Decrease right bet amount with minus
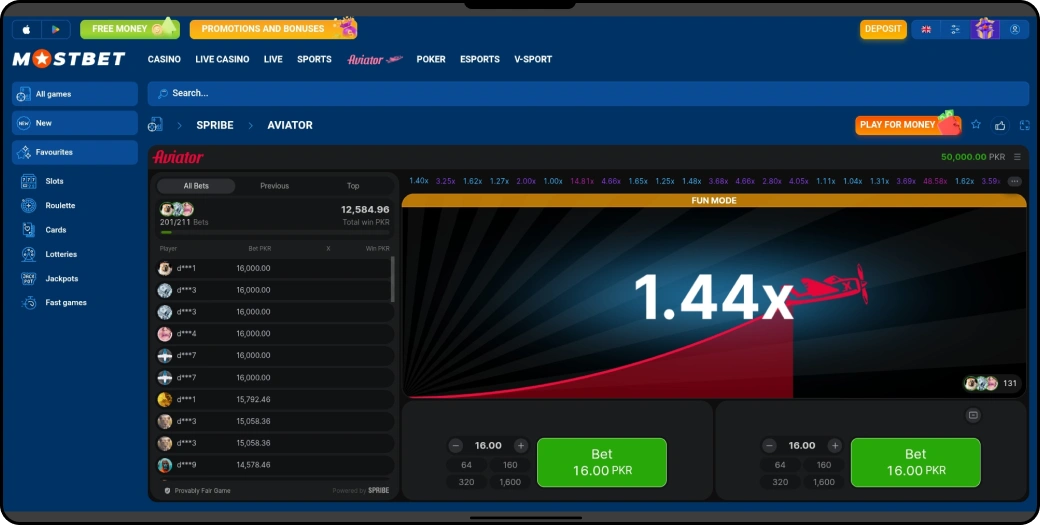This screenshot has height=525, width=1040. (x=769, y=445)
